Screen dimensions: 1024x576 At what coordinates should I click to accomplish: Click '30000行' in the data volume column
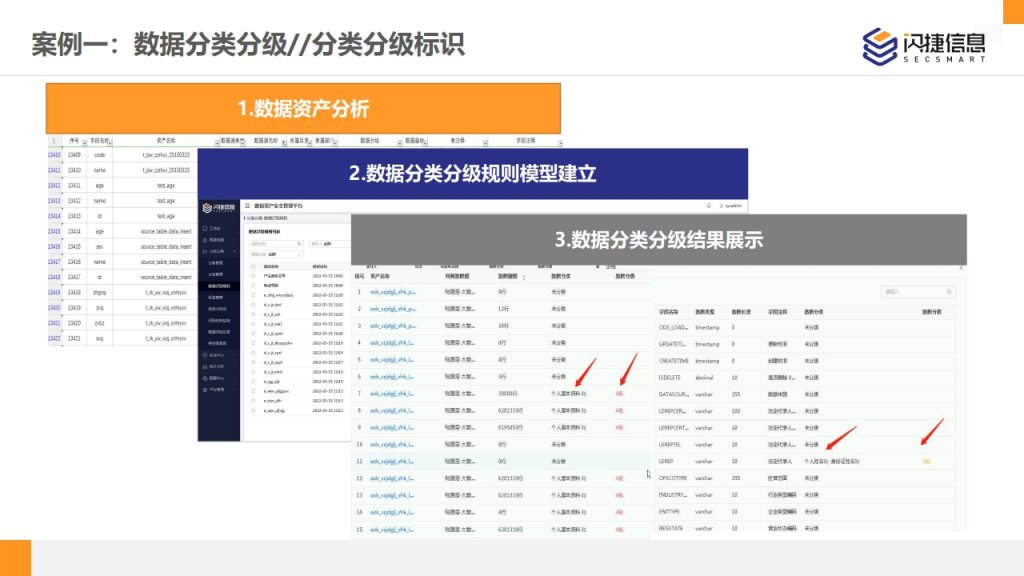(507, 394)
